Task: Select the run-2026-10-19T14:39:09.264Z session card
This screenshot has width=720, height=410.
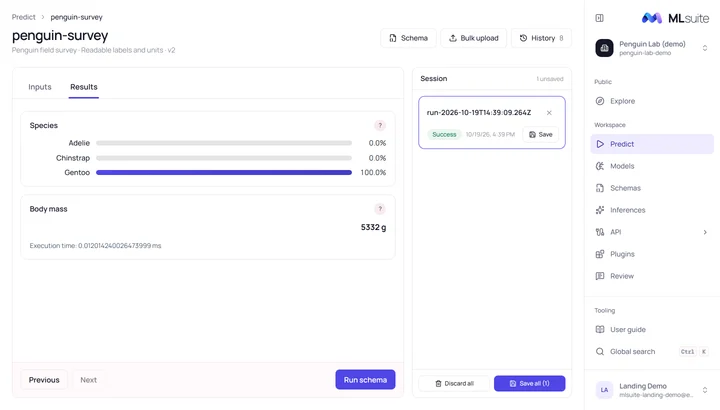Action: (x=492, y=123)
